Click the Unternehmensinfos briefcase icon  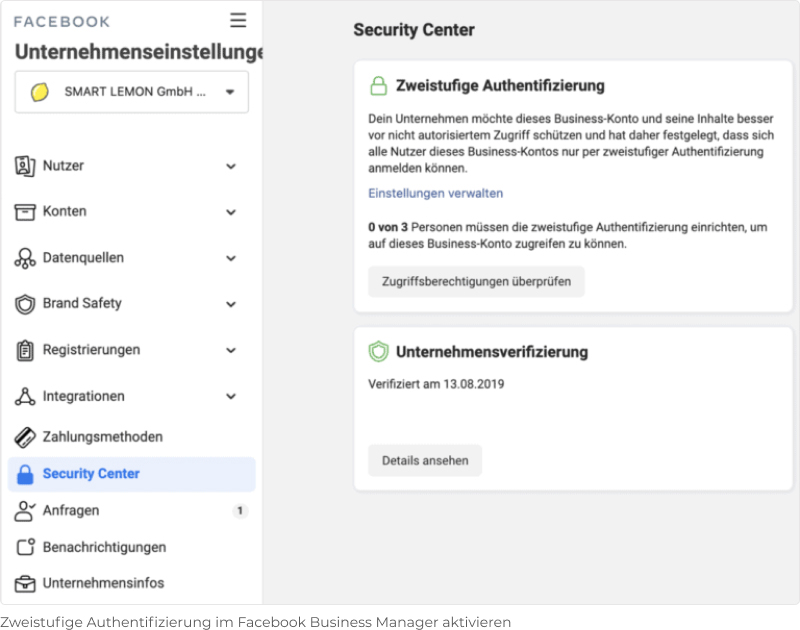(x=24, y=584)
